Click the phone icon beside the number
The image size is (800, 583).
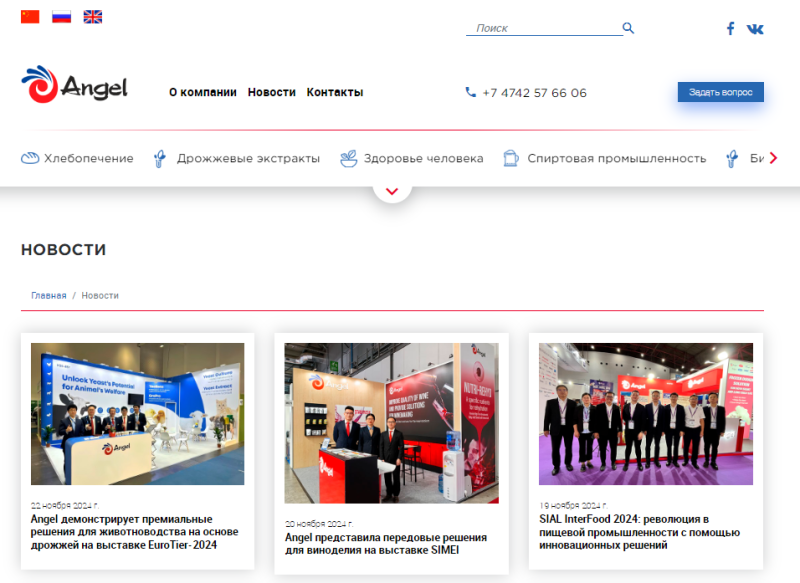470,92
